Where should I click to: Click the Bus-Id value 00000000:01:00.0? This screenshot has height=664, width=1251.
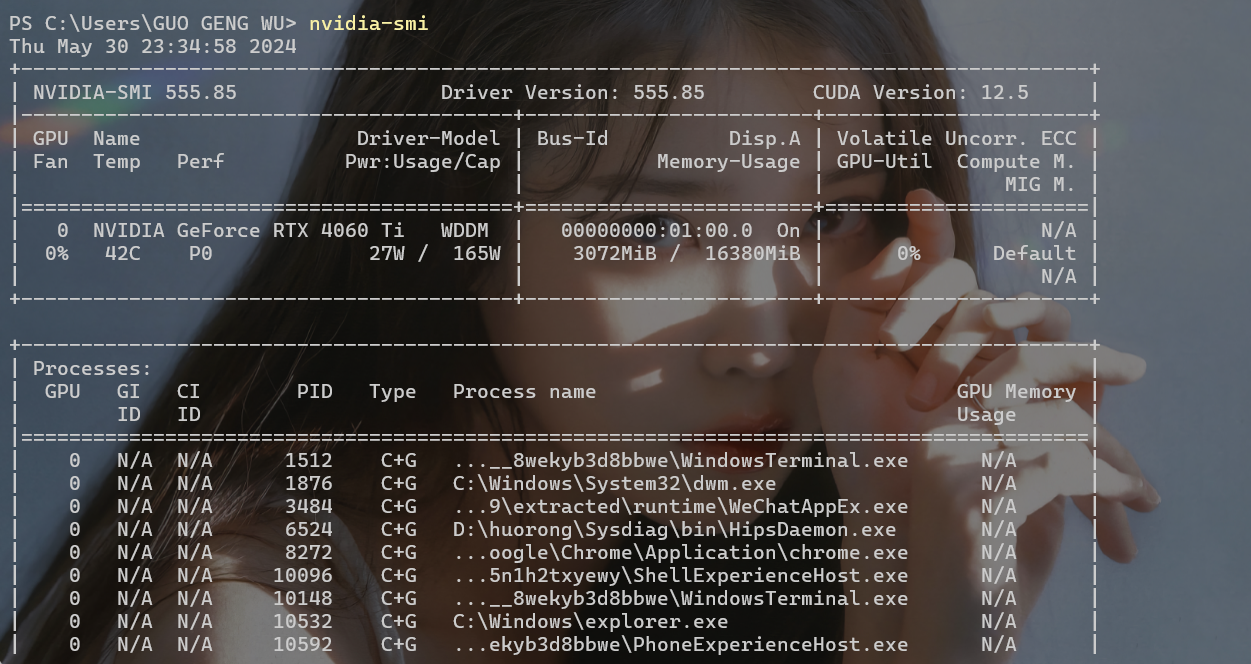(x=657, y=230)
